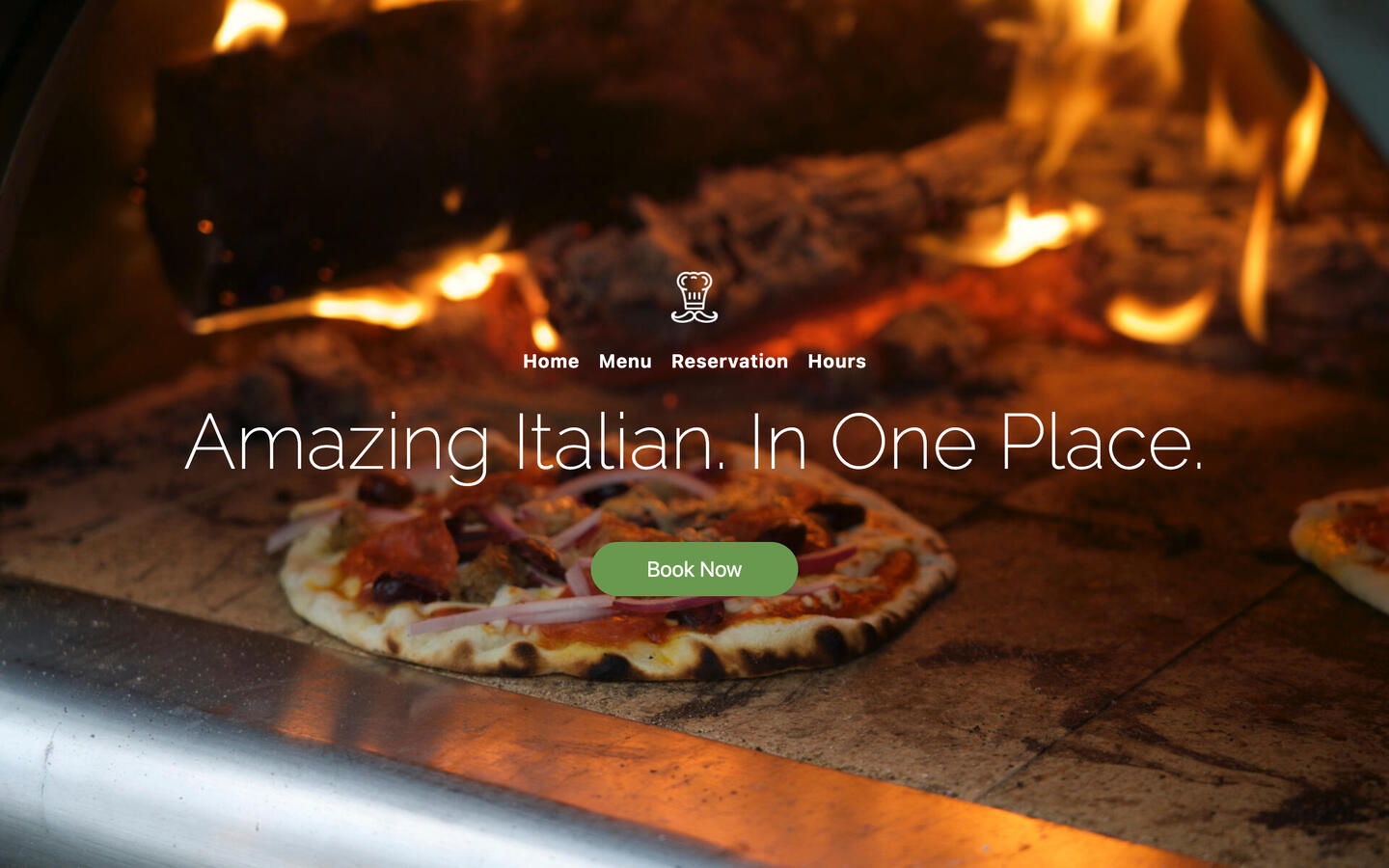Open the Reservation navigation link
1389x868 pixels.
pos(729,362)
